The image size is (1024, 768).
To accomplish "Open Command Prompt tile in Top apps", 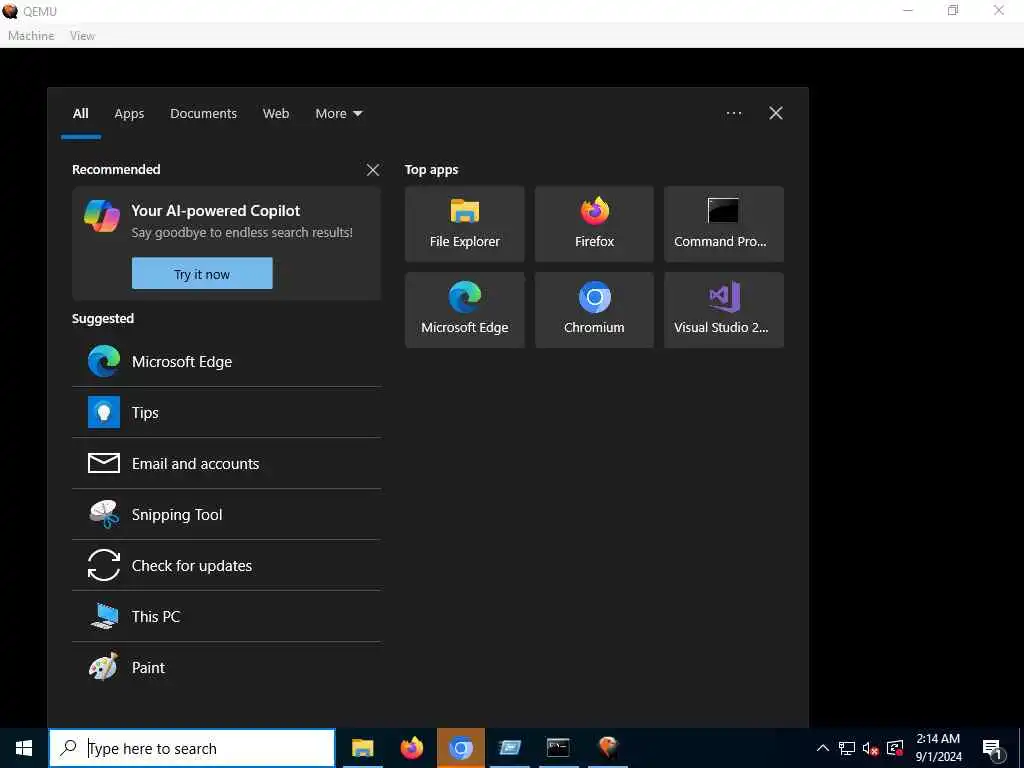I will [724, 224].
